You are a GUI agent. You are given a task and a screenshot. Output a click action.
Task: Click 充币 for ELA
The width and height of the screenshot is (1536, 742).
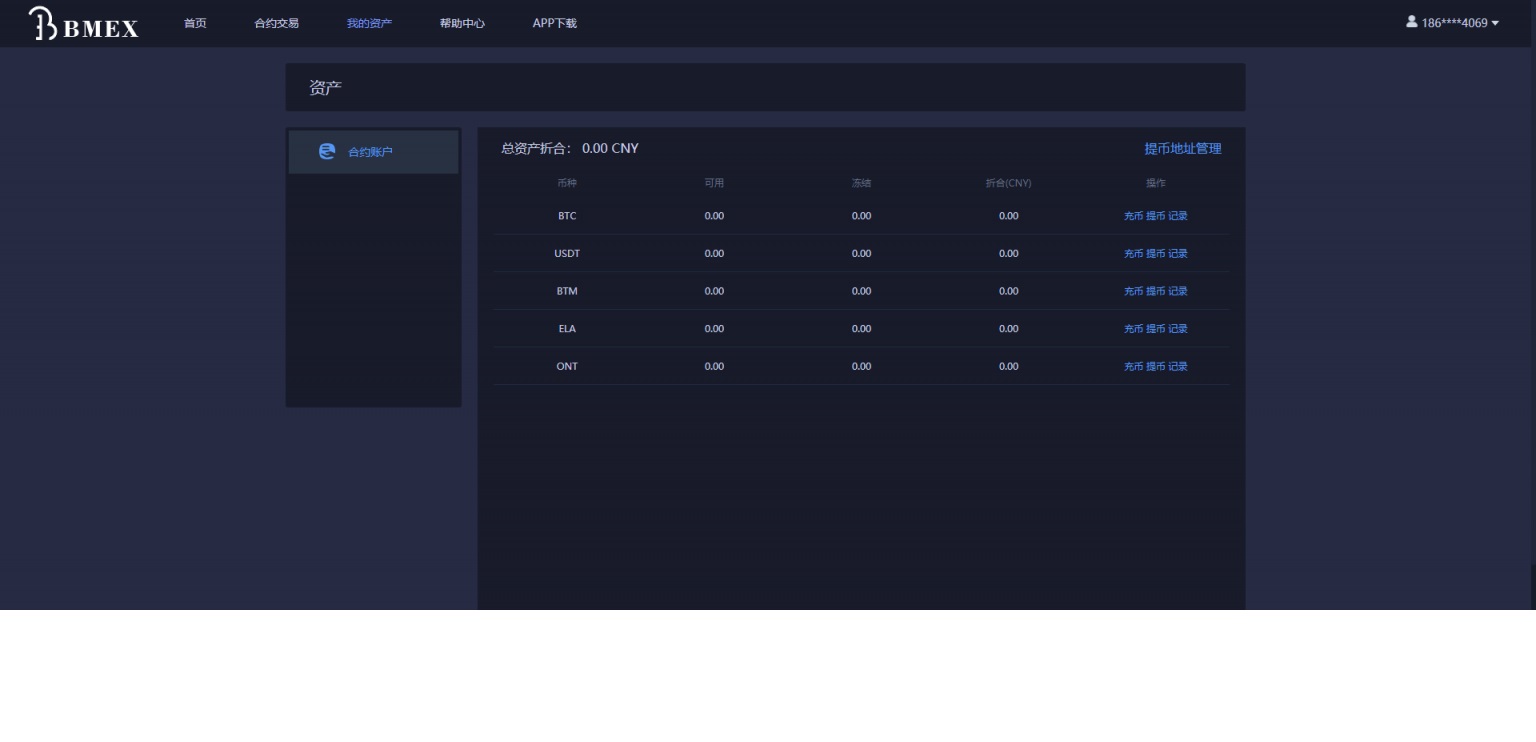pos(1133,329)
